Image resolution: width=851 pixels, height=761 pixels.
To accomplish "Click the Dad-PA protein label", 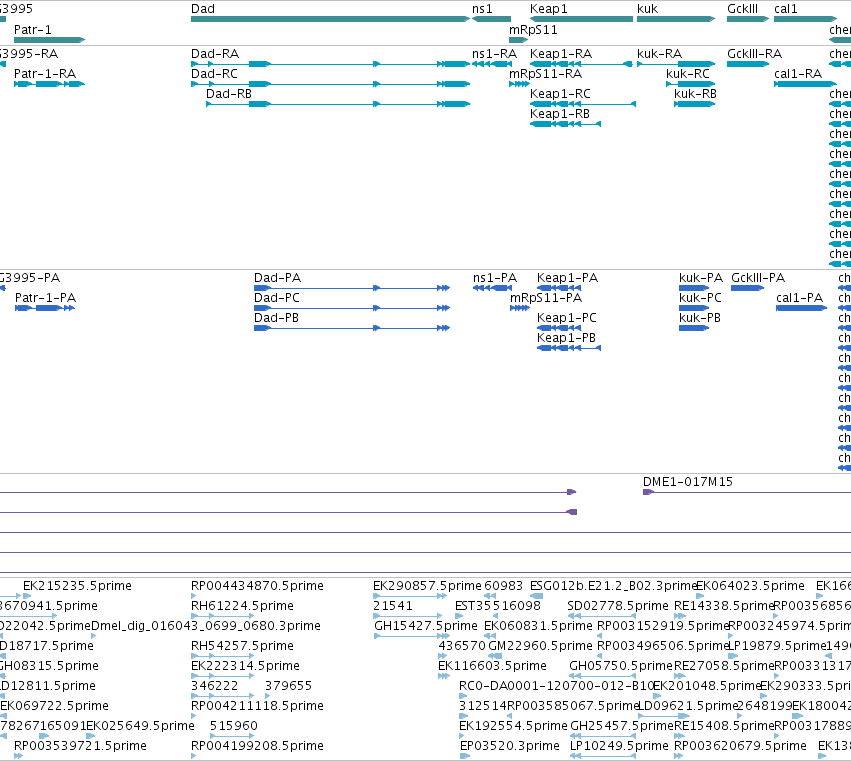I will coord(277,278).
